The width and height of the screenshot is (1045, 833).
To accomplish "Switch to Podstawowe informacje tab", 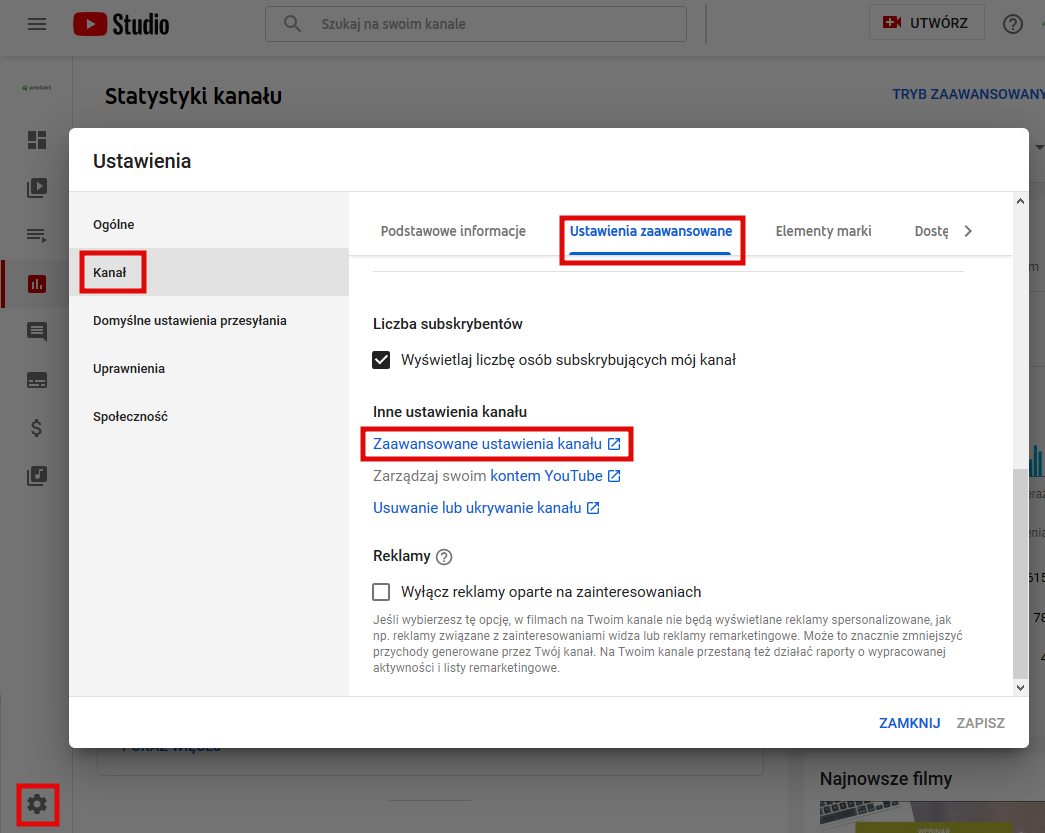I will point(453,231).
